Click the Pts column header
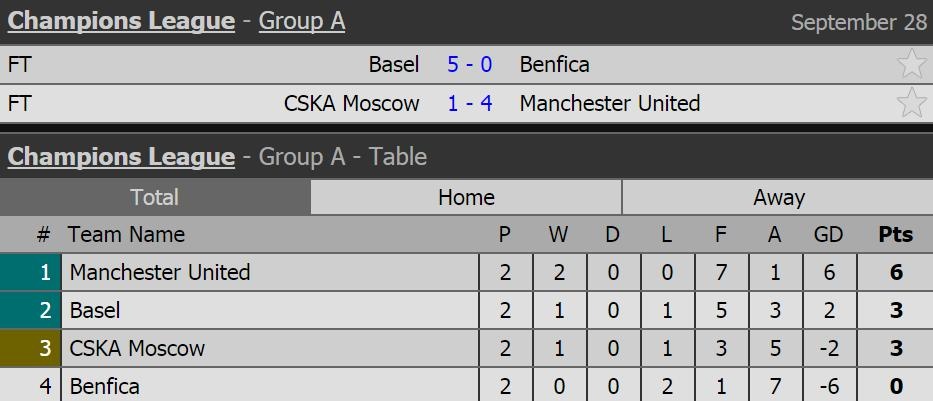The image size is (933, 401). pos(895,235)
